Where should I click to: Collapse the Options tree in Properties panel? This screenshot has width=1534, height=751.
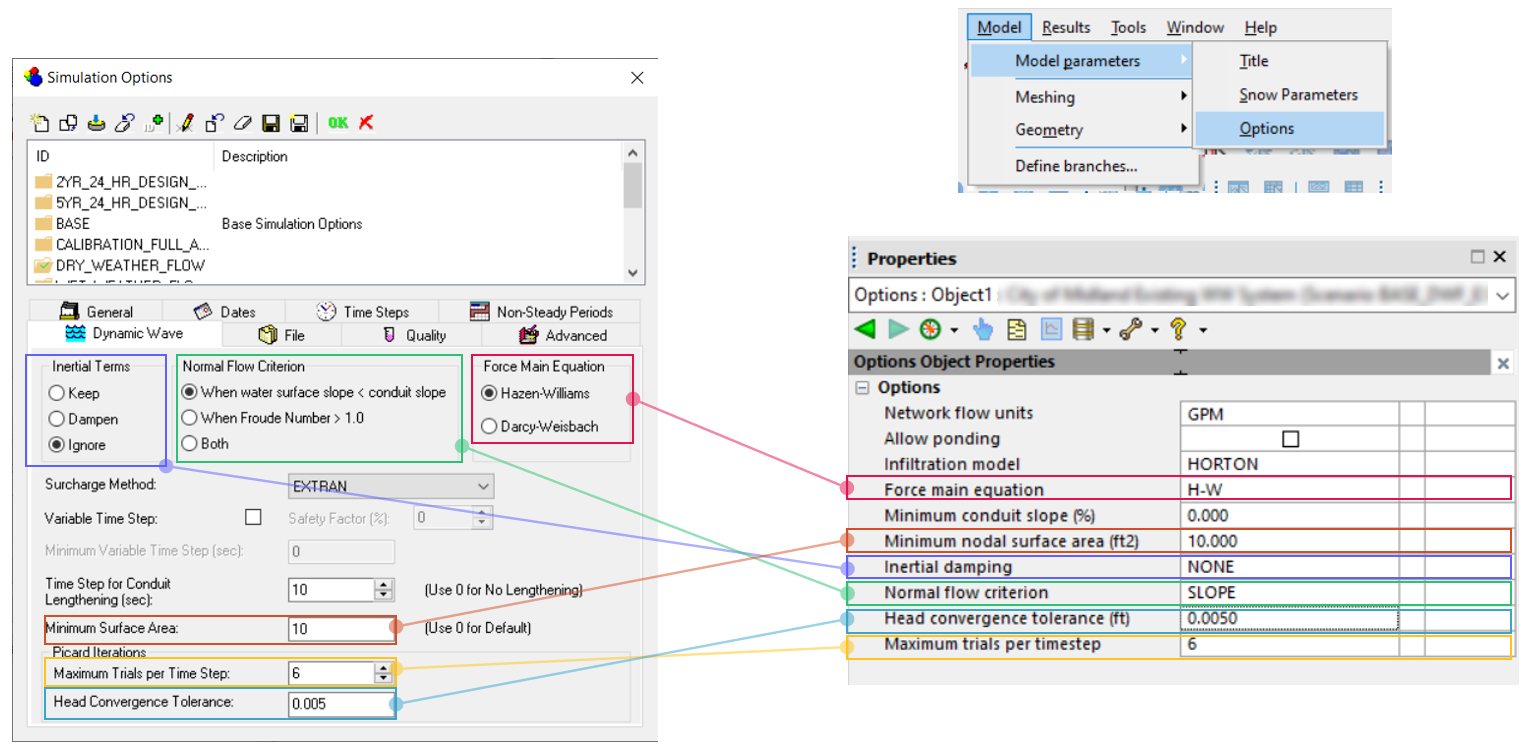click(x=861, y=387)
